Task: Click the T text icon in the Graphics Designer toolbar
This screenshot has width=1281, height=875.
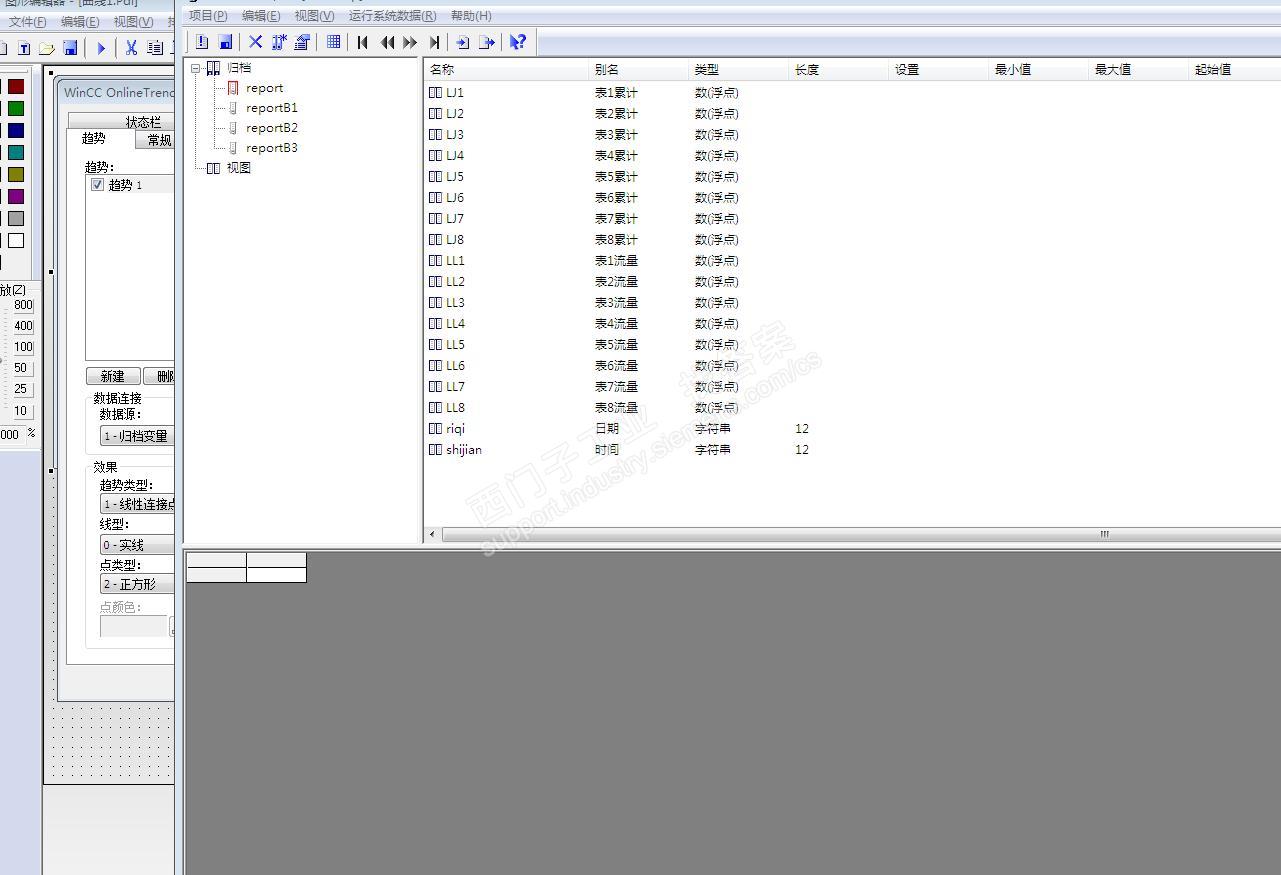Action: click(x=24, y=48)
